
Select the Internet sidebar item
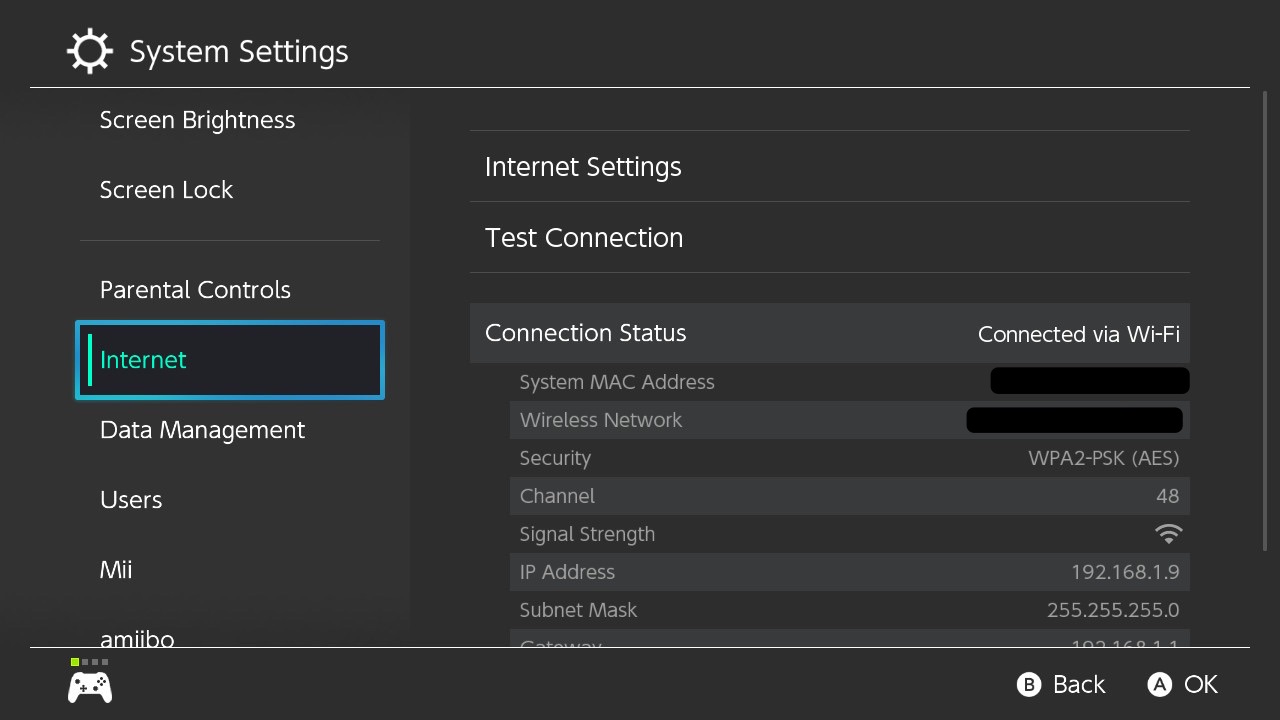(x=230, y=360)
